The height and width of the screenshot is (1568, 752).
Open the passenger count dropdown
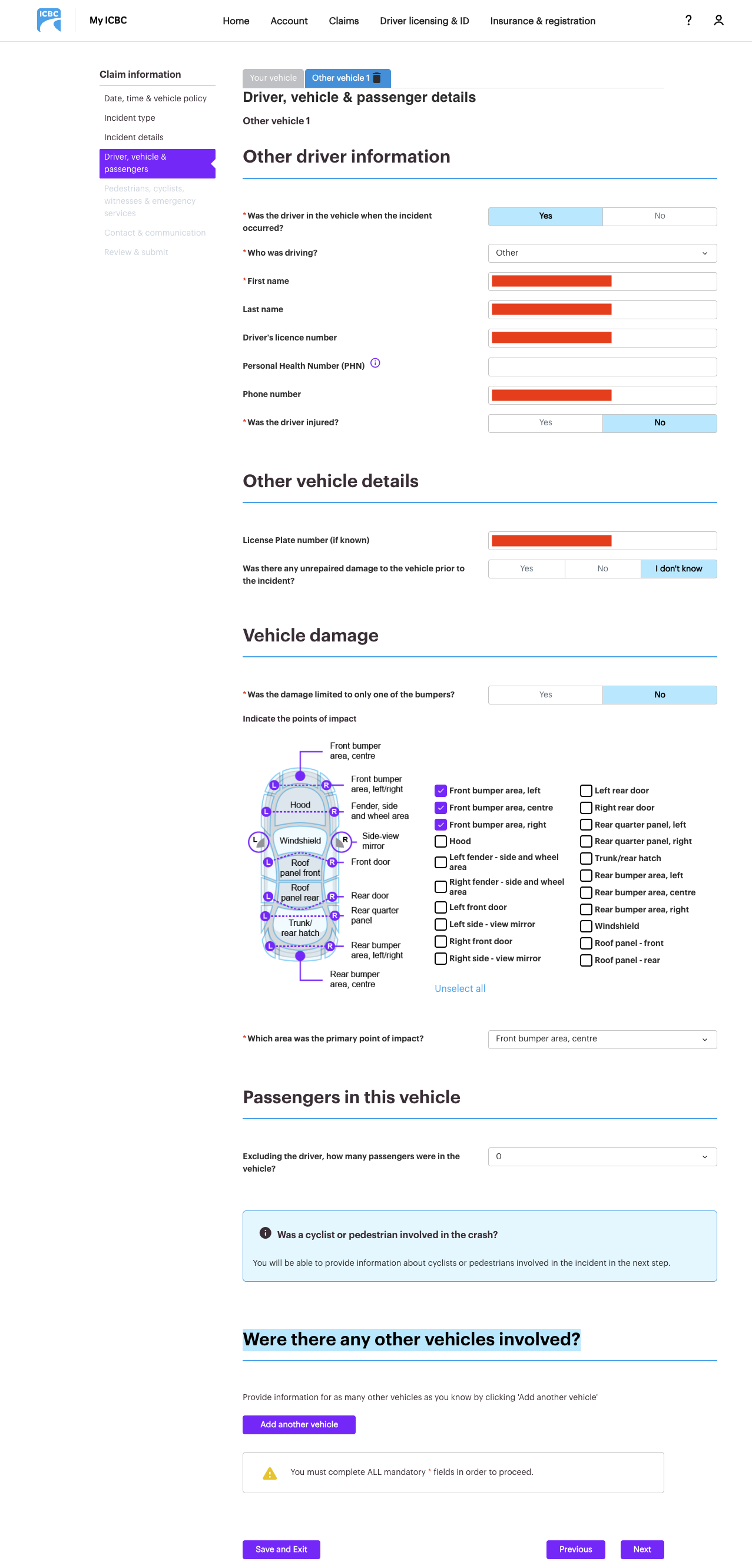pyautogui.click(x=602, y=1156)
